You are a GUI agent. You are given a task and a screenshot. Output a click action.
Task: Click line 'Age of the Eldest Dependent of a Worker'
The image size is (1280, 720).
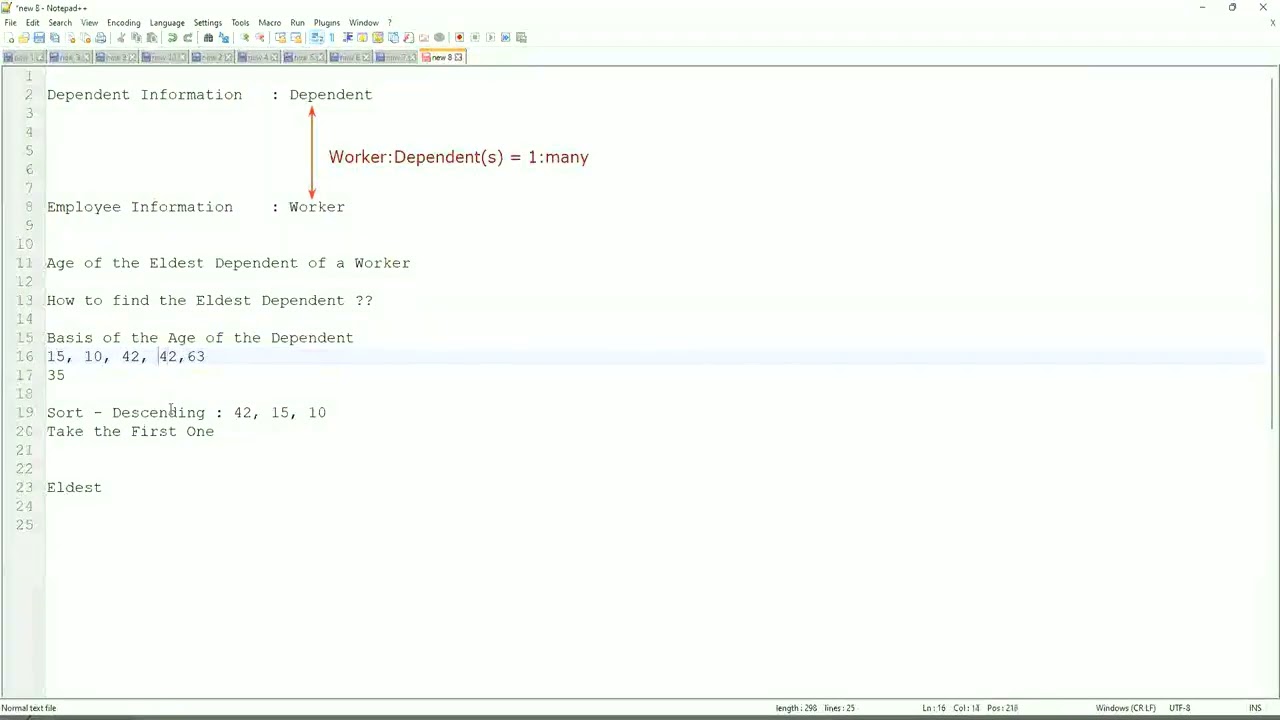pos(228,263)
